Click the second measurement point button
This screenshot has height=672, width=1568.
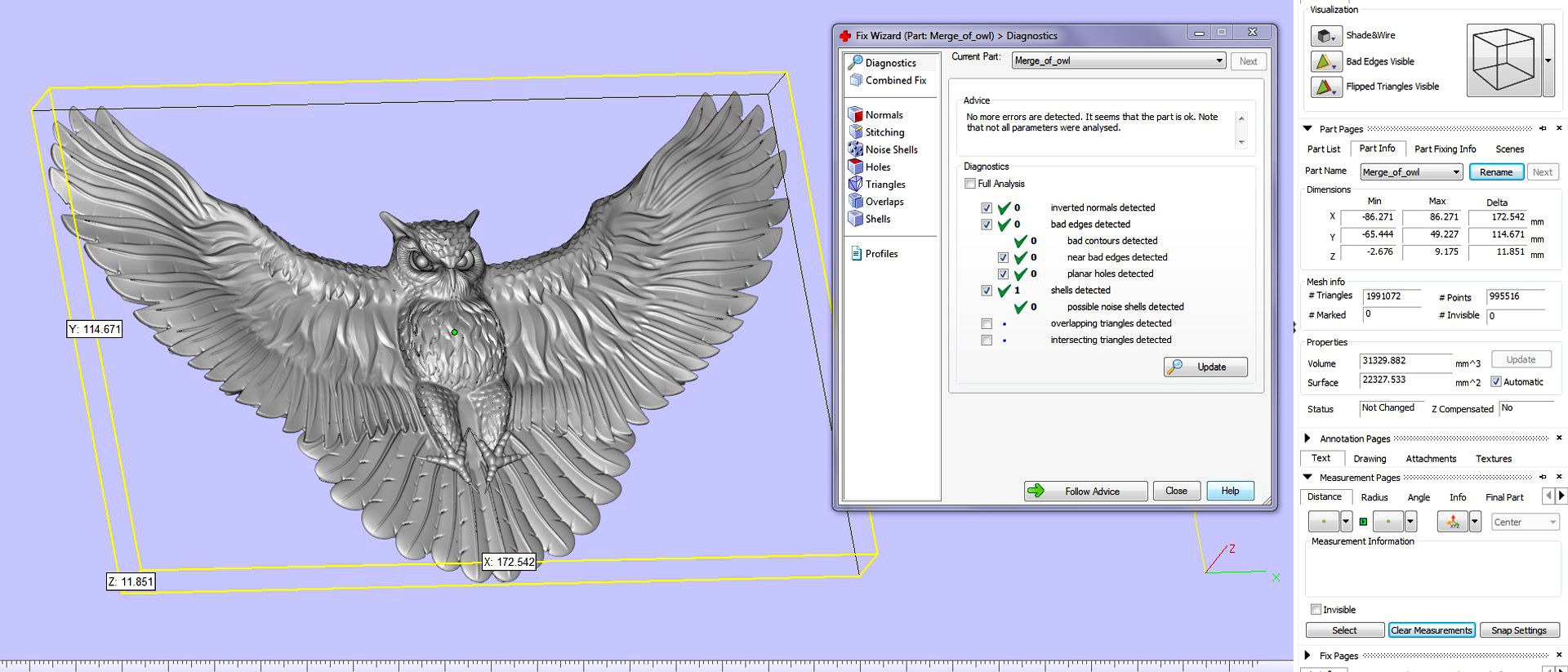1388,521
